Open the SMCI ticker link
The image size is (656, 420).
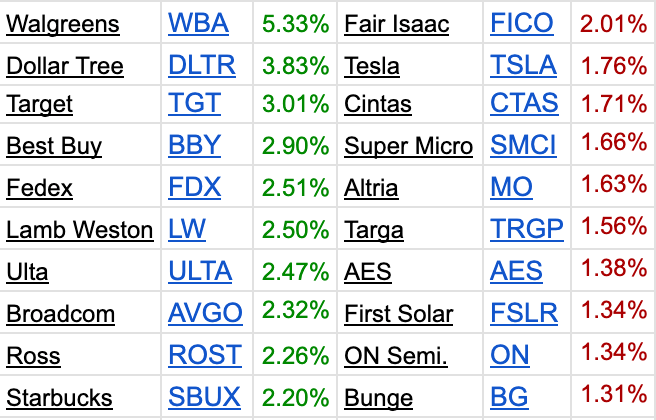523,145
